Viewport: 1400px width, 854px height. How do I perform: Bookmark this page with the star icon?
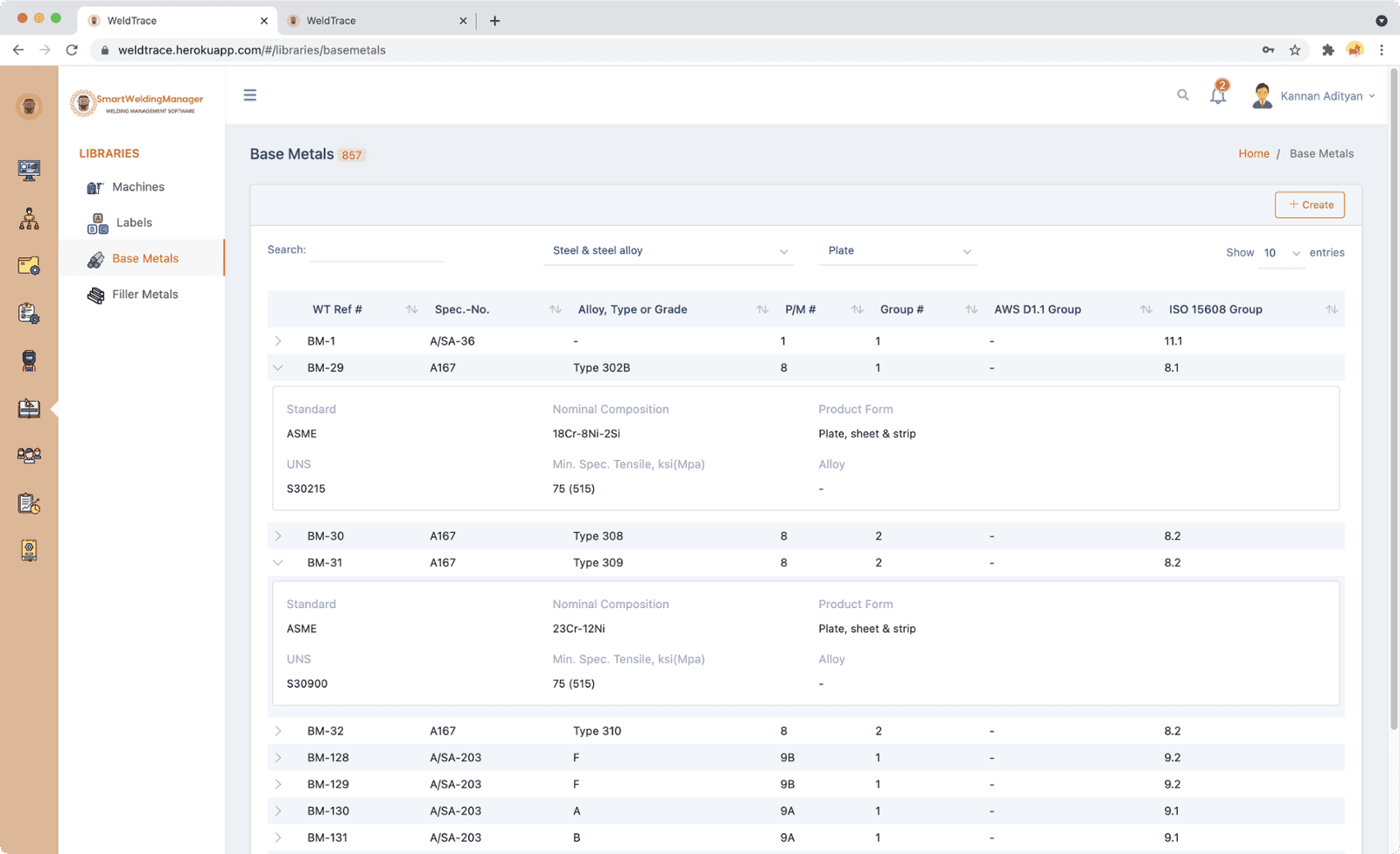tap(1295, 50)
